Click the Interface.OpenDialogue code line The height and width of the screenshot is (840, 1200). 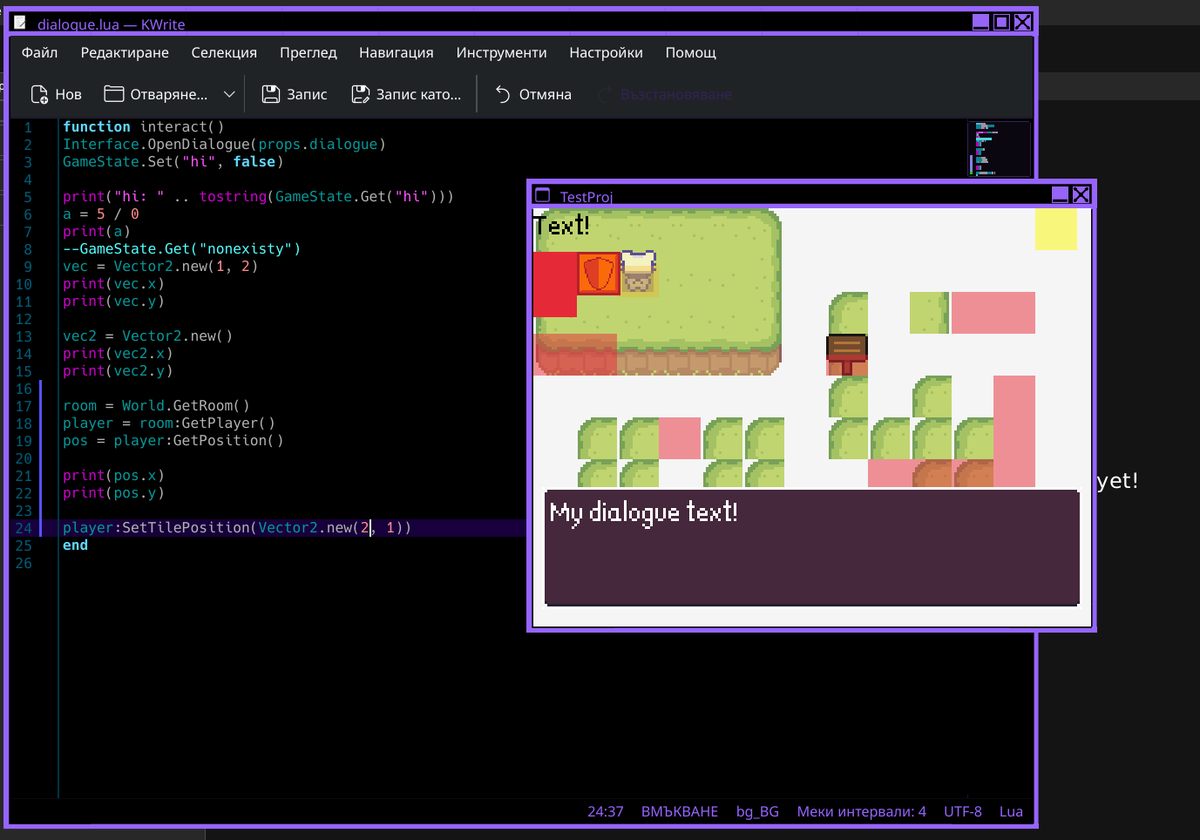click(x=224, y=144)
